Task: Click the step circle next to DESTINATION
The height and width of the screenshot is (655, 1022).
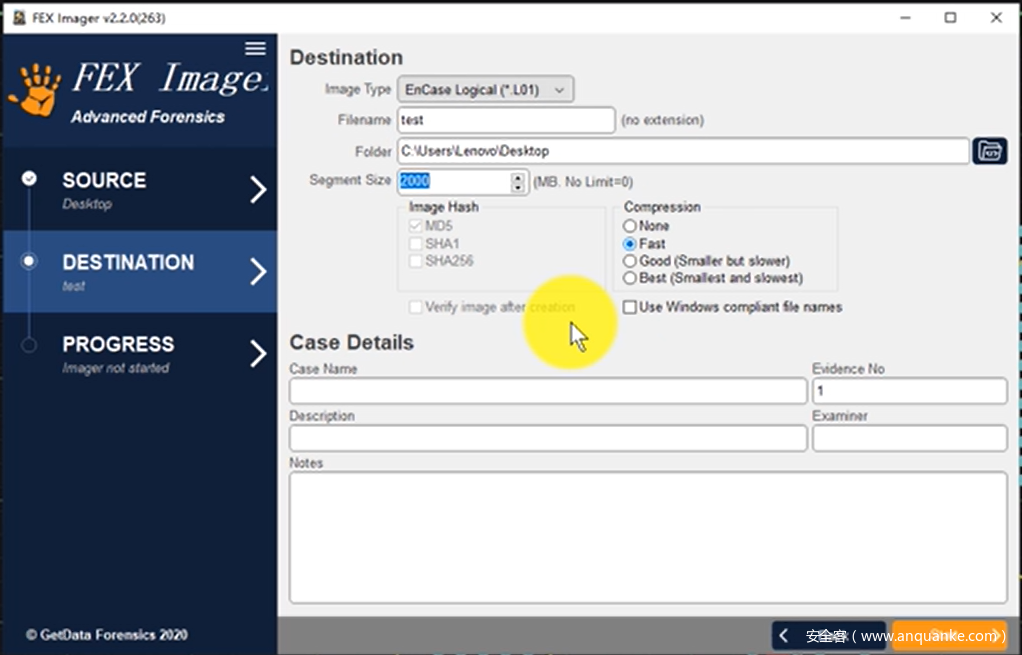Action: (29, 261)
